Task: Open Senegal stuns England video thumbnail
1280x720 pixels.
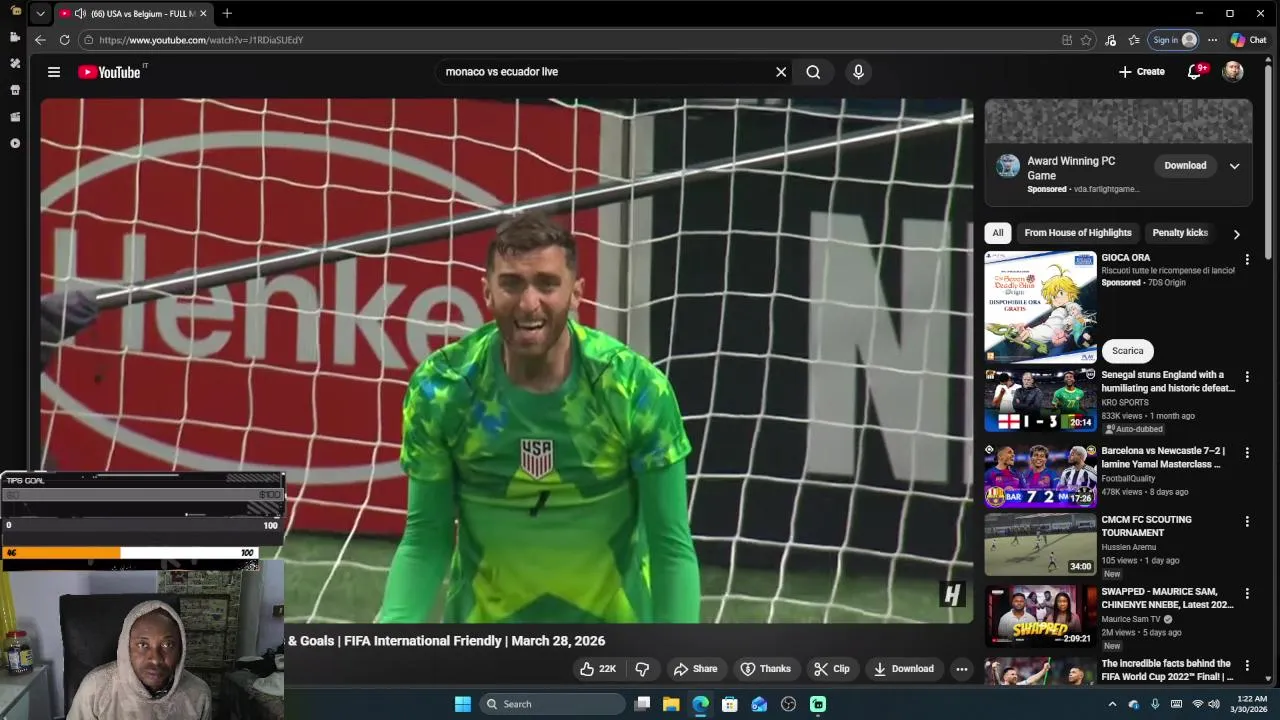Action: tap(1040, 400)
